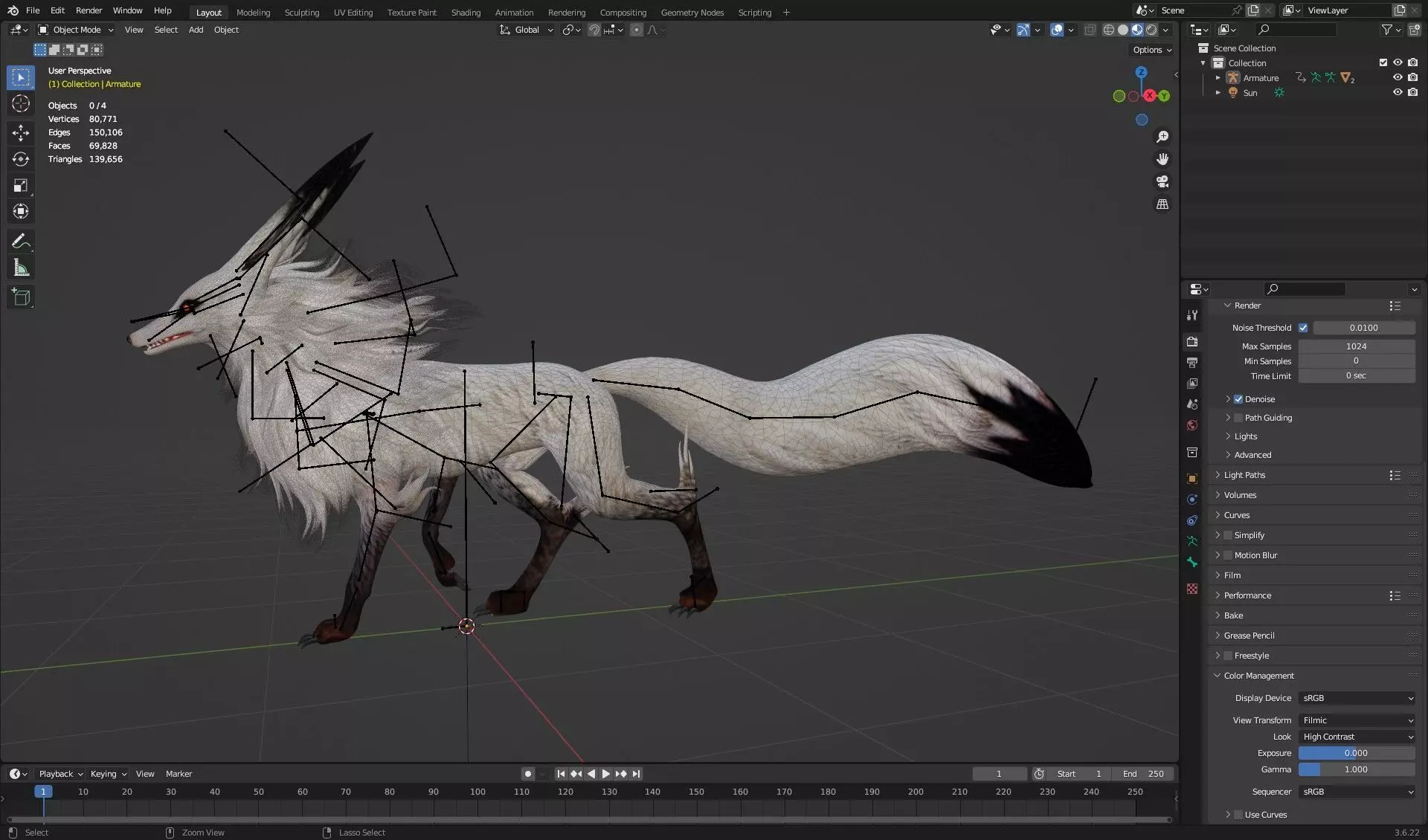Open the Tool properties tab

[1192, 315]
